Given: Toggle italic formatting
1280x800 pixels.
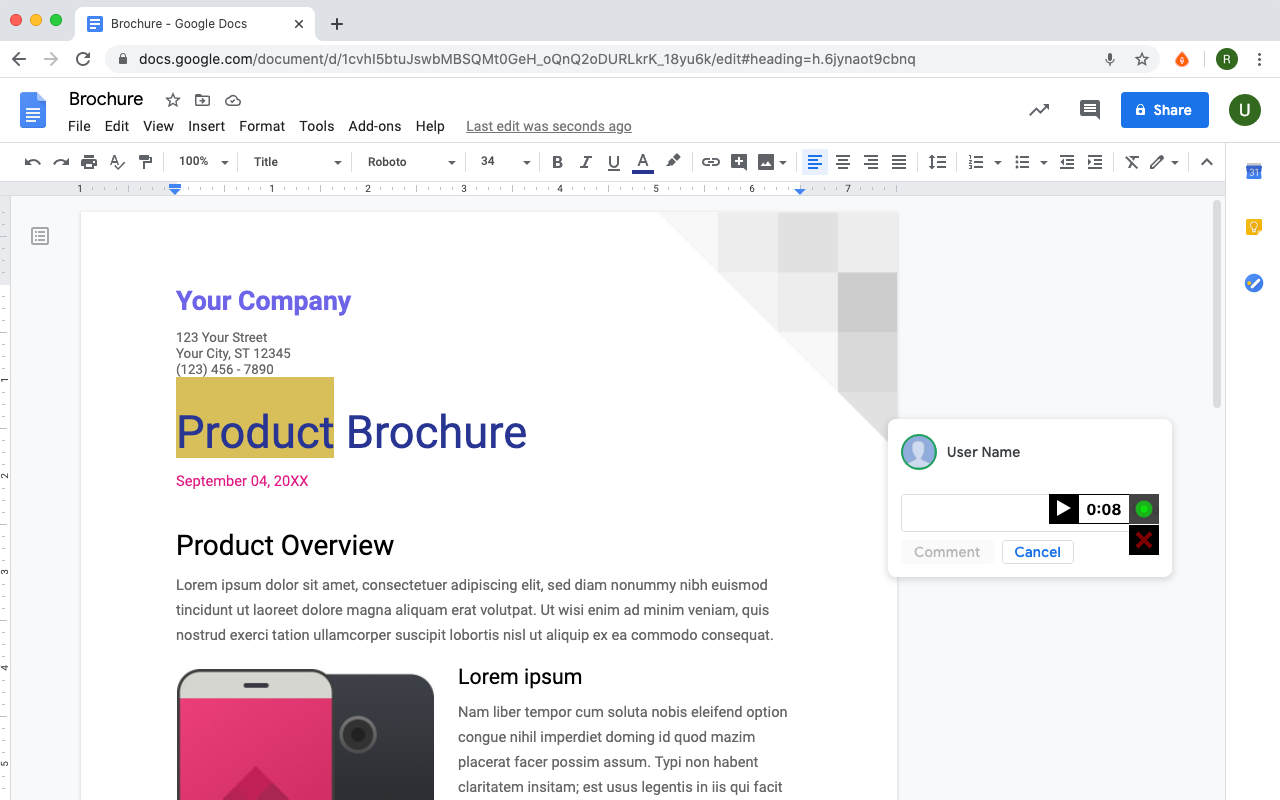Looking at the screenshot, I should (x=586, y=162).
